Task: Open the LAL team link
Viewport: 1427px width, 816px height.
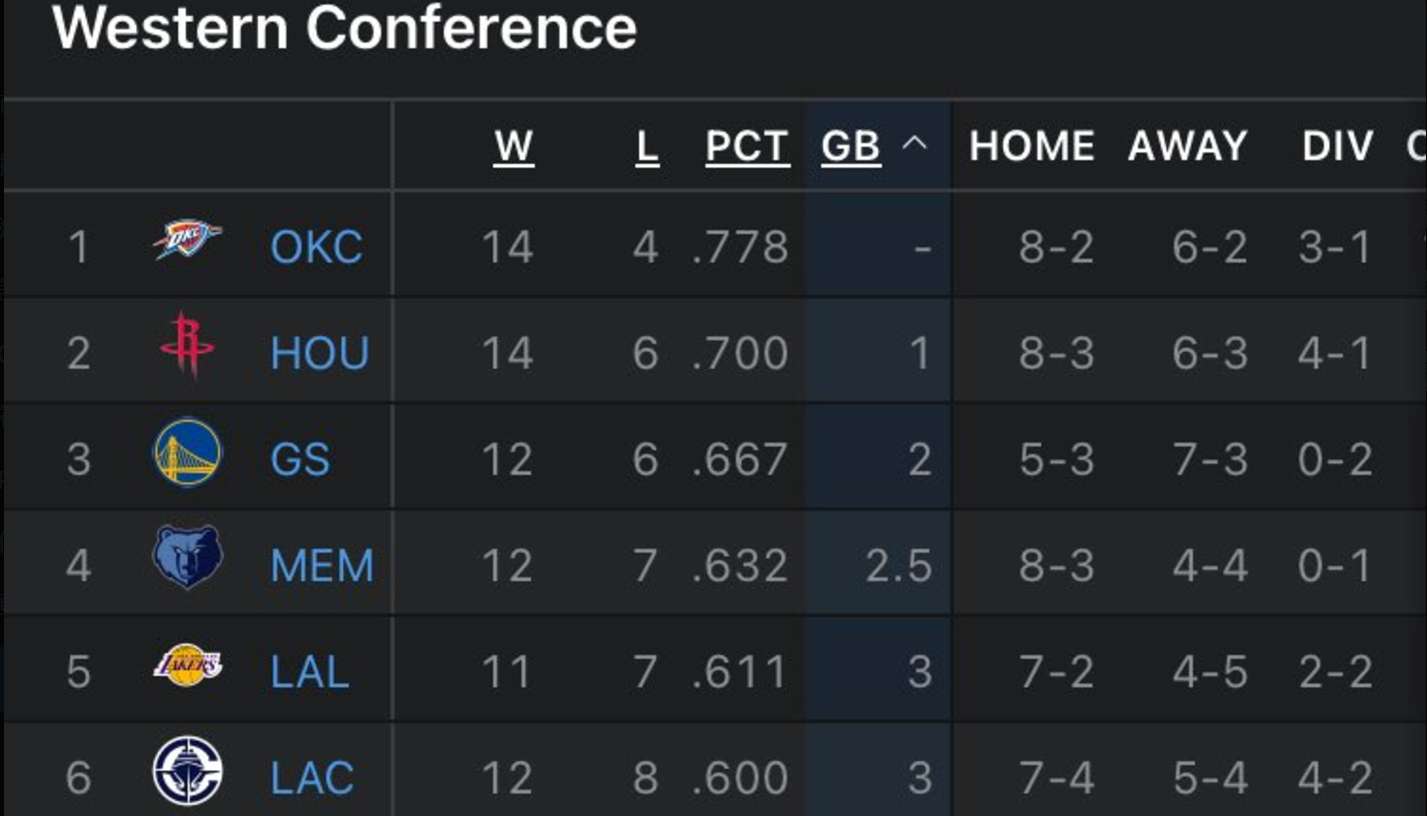Action: (310, 672)
